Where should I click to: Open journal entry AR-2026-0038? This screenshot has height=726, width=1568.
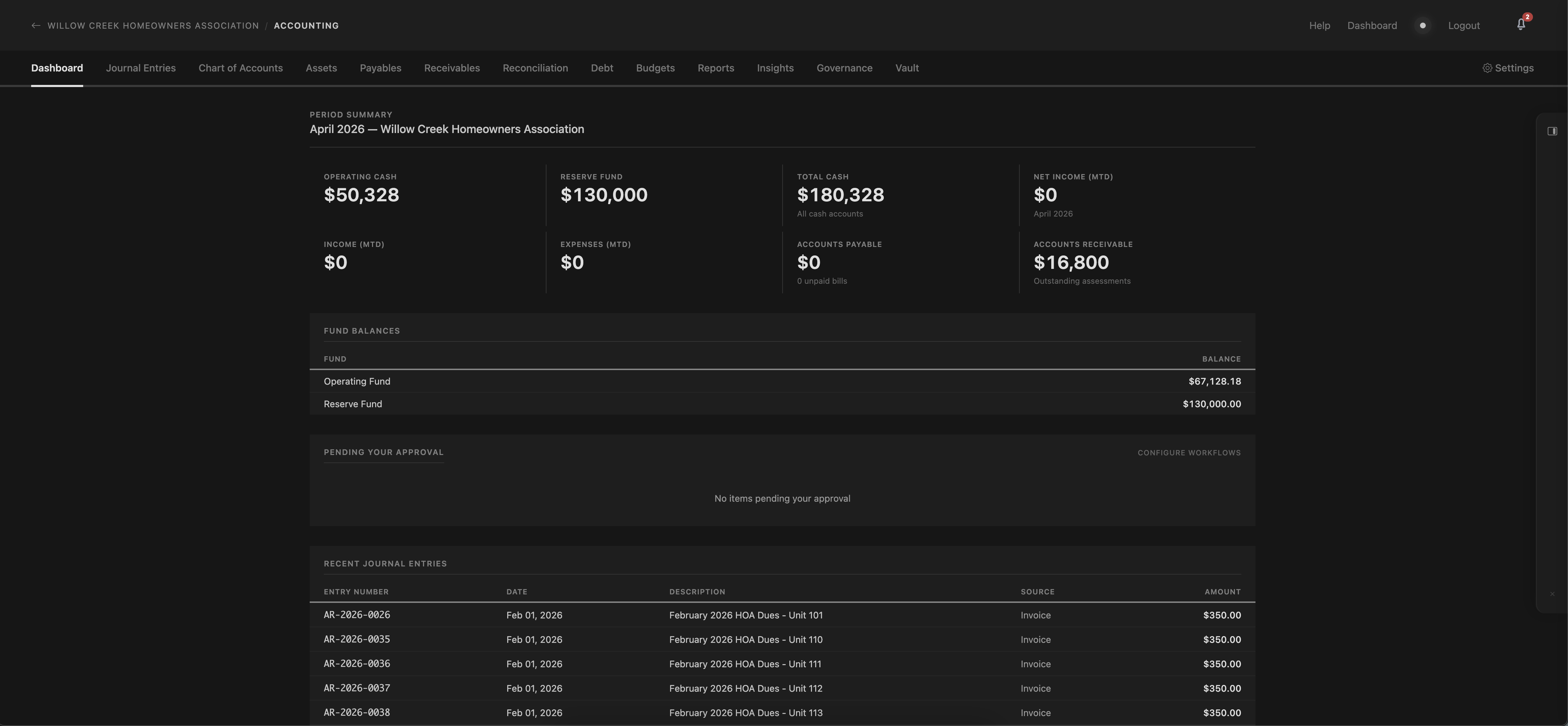357,713
